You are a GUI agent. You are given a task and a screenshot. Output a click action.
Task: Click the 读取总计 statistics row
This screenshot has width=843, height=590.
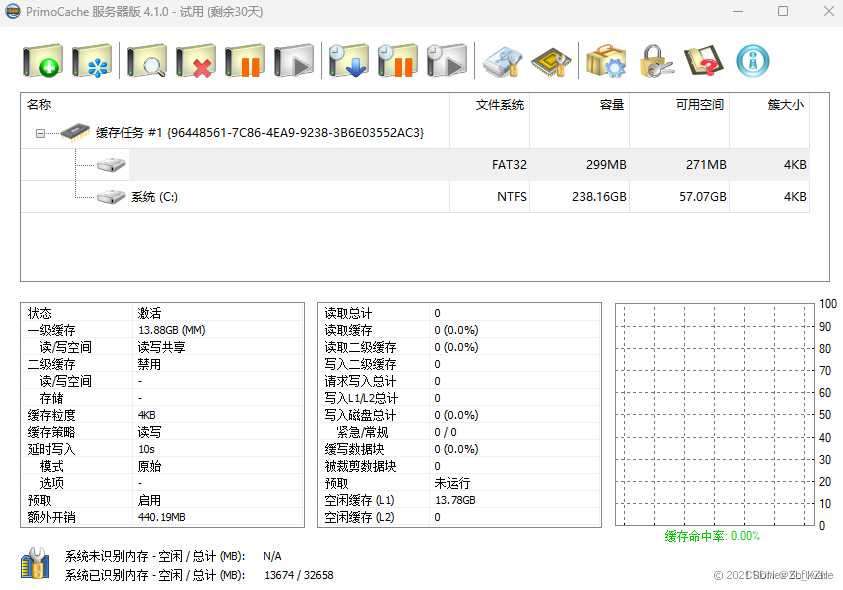(x=459, y=312)
